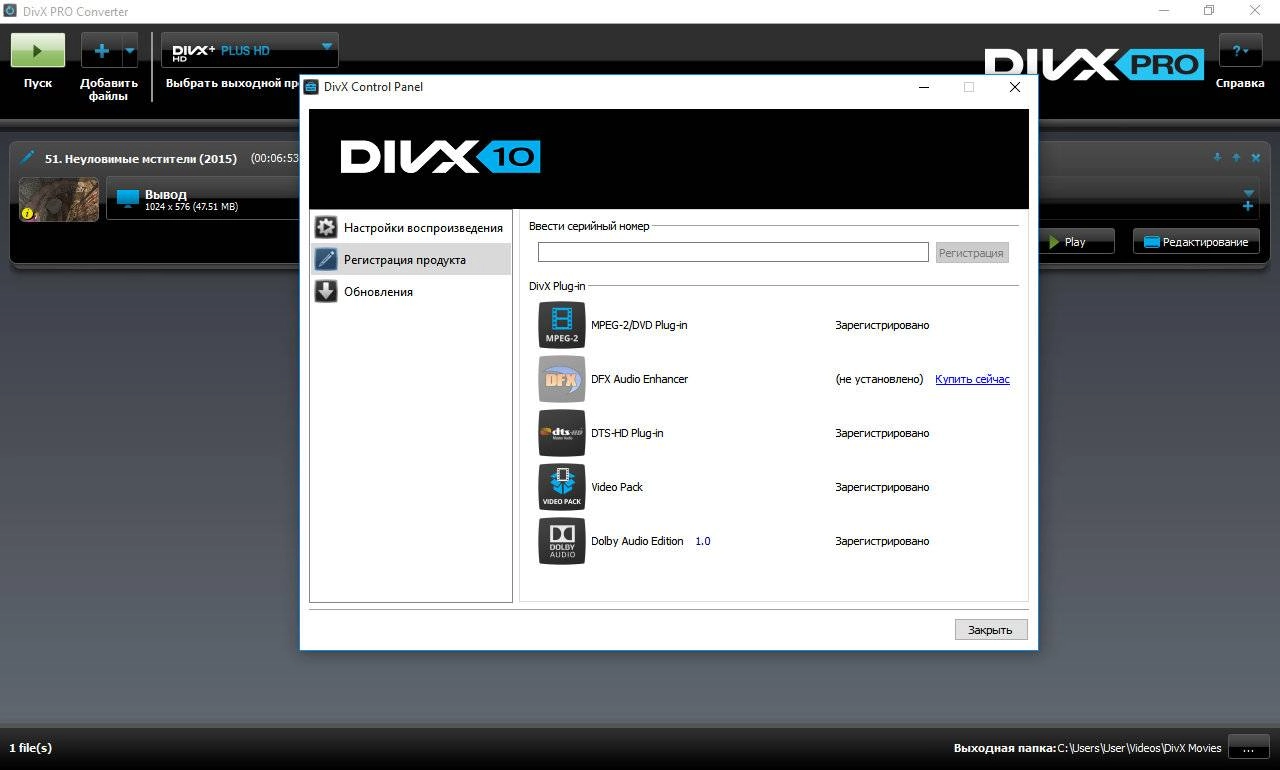Click the video title 51. Неуловимые мстители (2015)
Screen dimensions: 1280x770
(141, 158)
